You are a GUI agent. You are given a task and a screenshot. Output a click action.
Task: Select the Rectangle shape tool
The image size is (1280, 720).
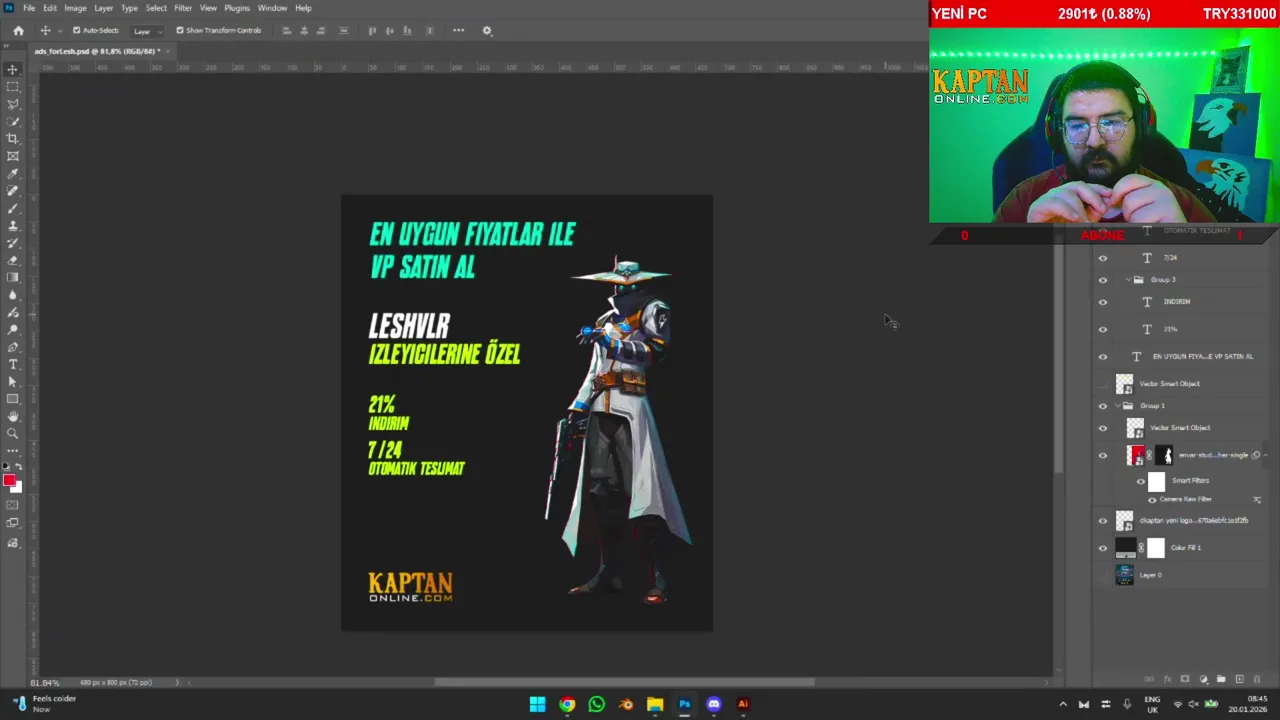pos(13,399)
